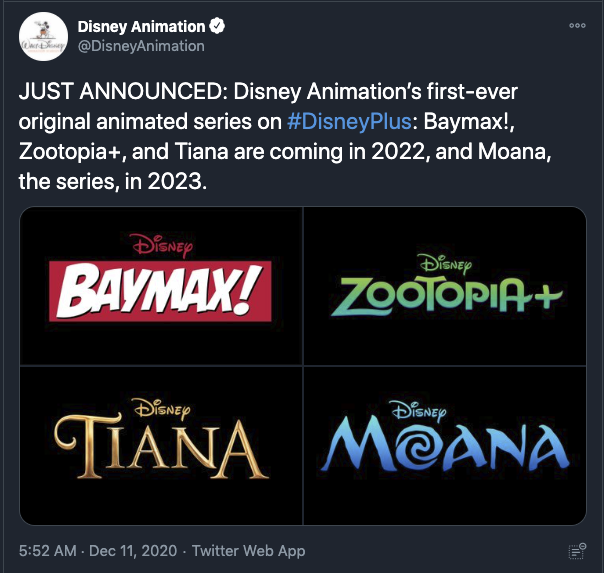
Task: Visit the @DisneyAnimation handle link
Action: click(141, 46)
